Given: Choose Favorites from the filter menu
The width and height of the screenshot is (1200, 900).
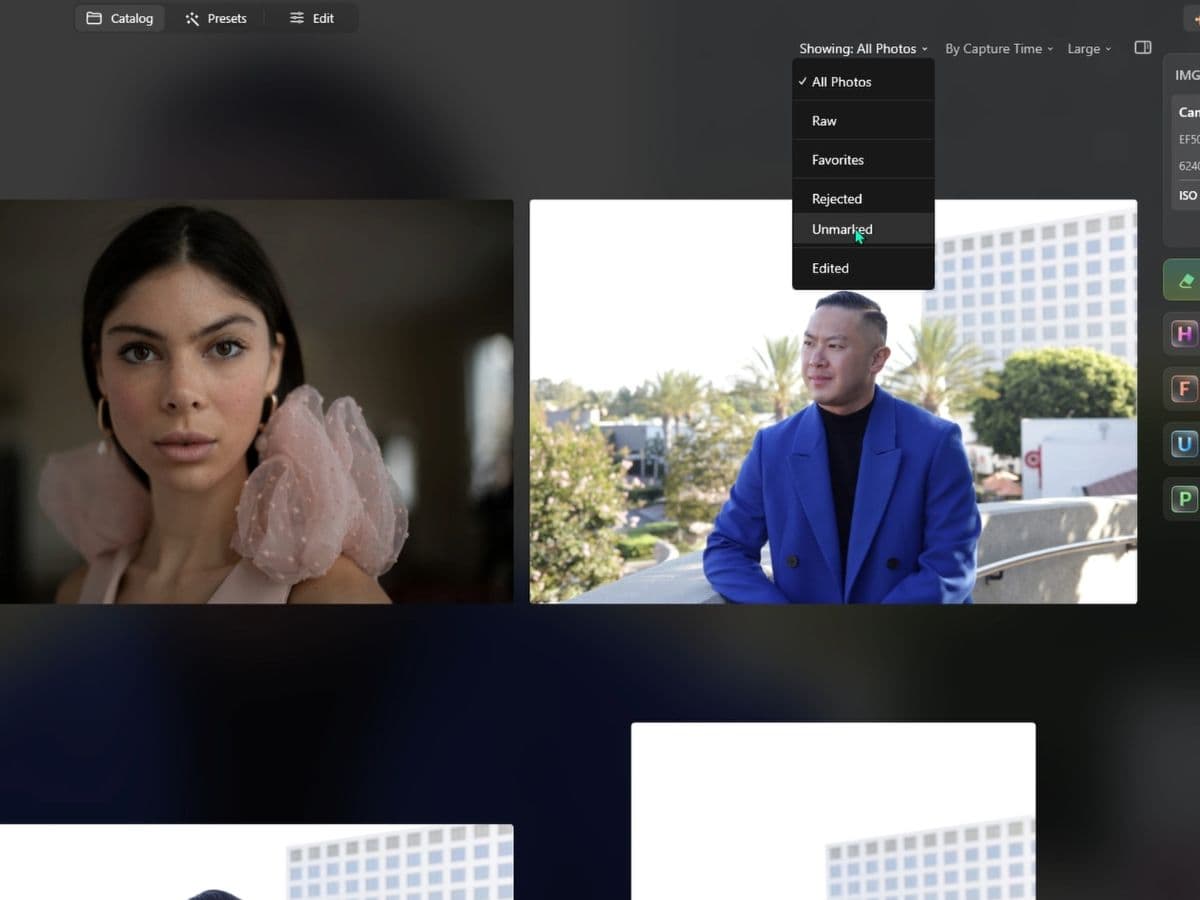Looking at the screenshot, I should click(x=863, y=160).
